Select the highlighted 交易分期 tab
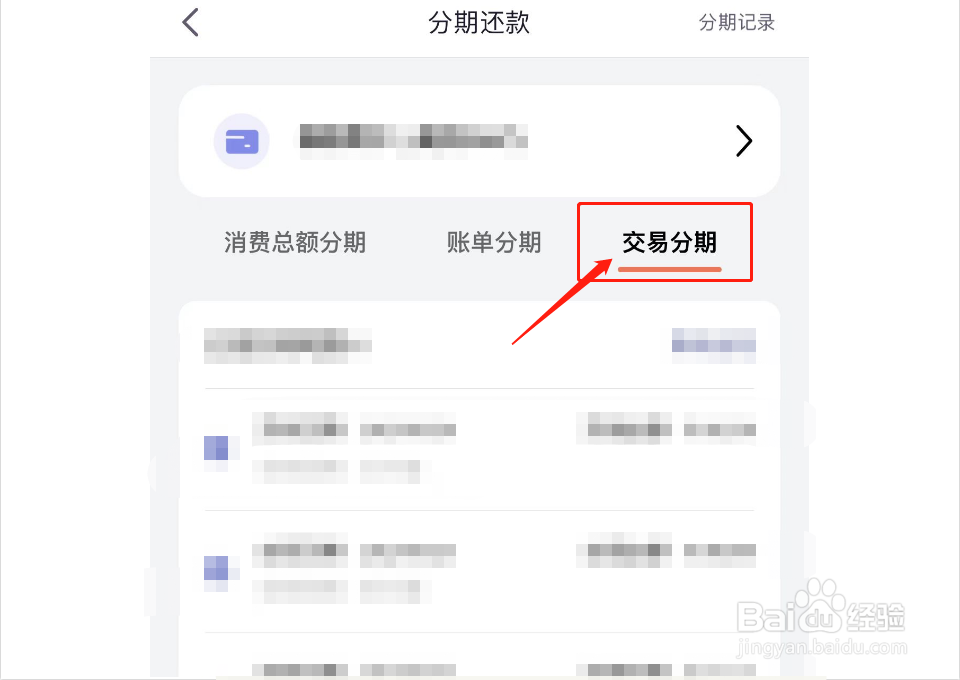Image resolution: width=960 pixels, height=680 pixels. [x=669, y=242]
